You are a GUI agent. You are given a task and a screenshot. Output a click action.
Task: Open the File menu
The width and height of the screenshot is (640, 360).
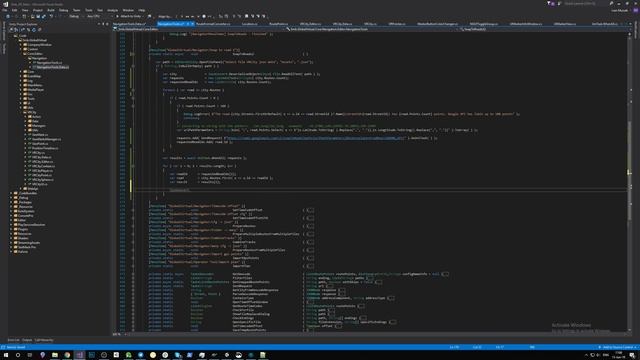pyautogui.click(x=5, y=10)
